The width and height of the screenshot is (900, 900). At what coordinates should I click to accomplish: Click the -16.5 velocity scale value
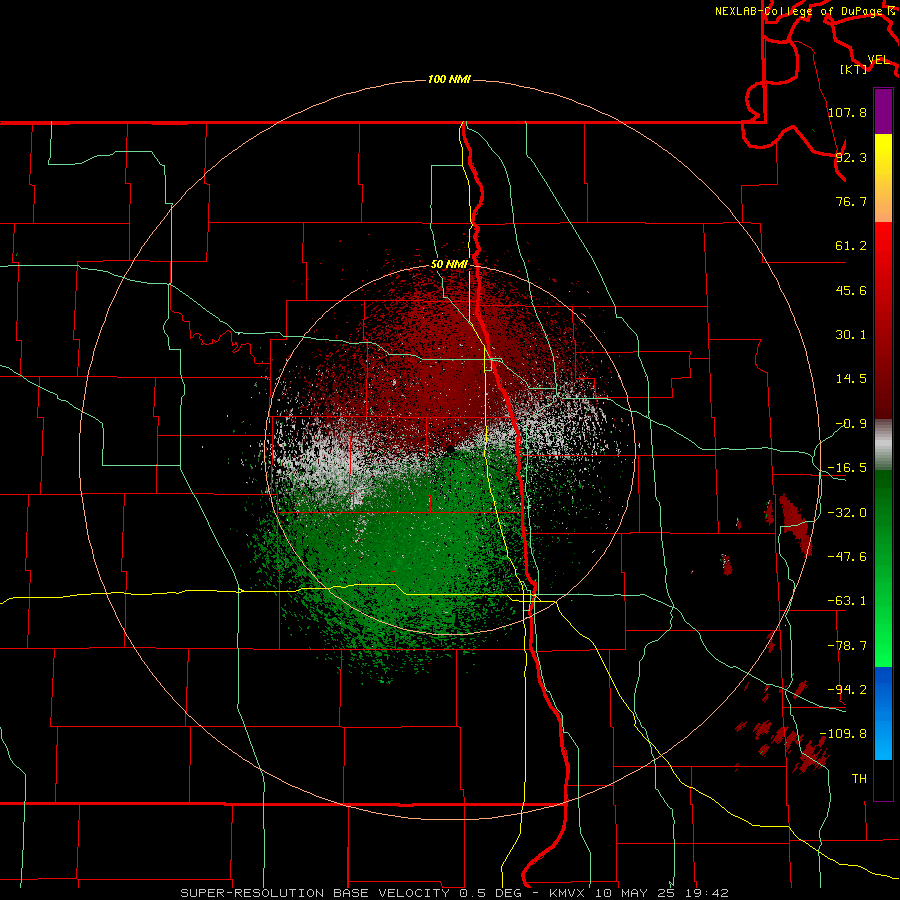(847, 468)
